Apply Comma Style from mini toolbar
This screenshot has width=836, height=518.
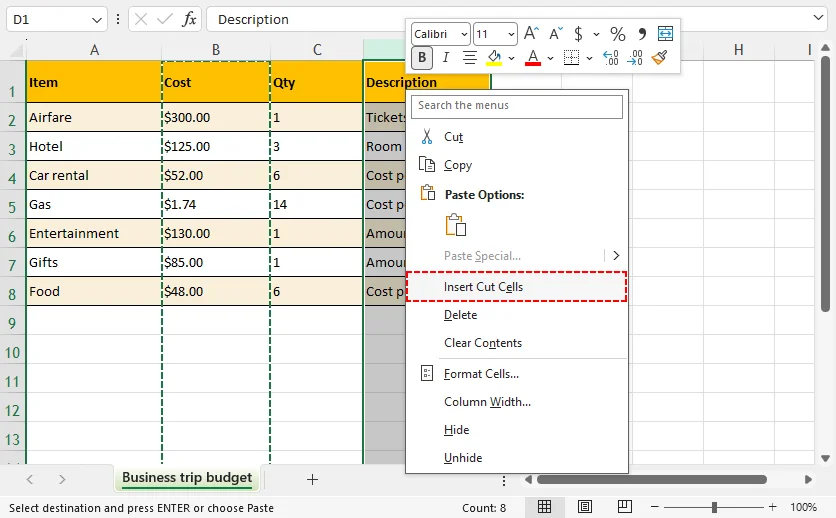pos(642,34)
